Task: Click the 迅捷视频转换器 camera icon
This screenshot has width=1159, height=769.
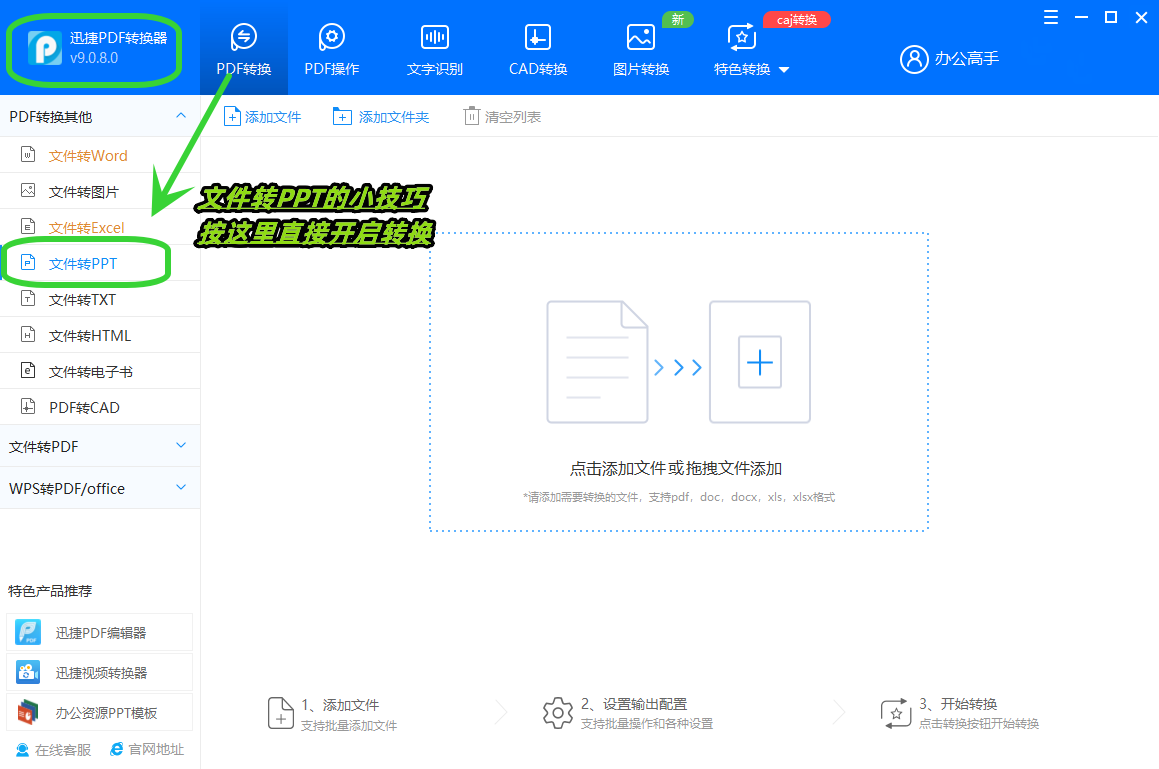Action: pos(28,672)
